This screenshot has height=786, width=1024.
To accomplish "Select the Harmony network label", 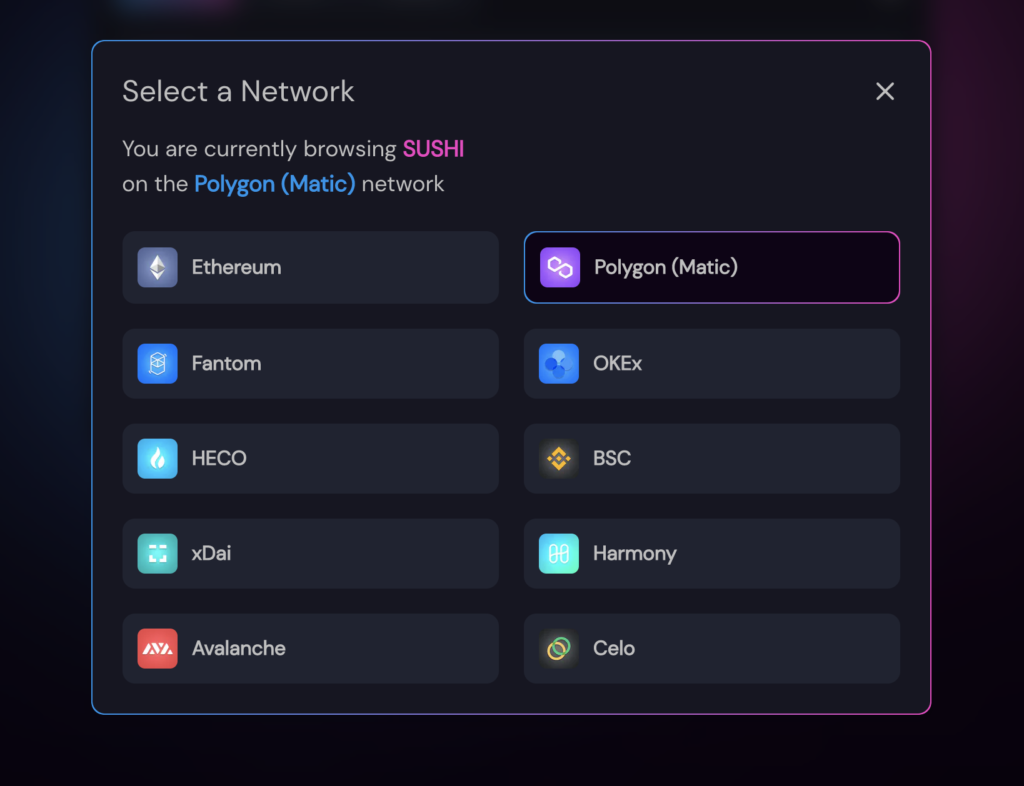I will point(635,554).
